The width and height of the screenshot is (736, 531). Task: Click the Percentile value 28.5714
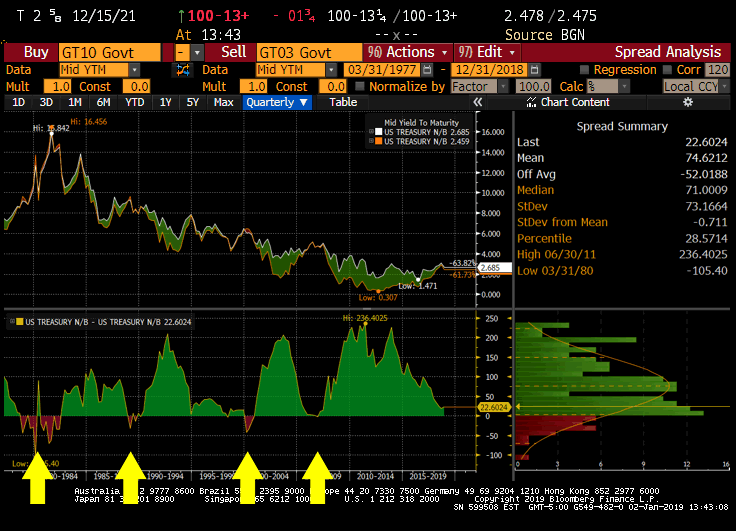[x=706, y=238]
